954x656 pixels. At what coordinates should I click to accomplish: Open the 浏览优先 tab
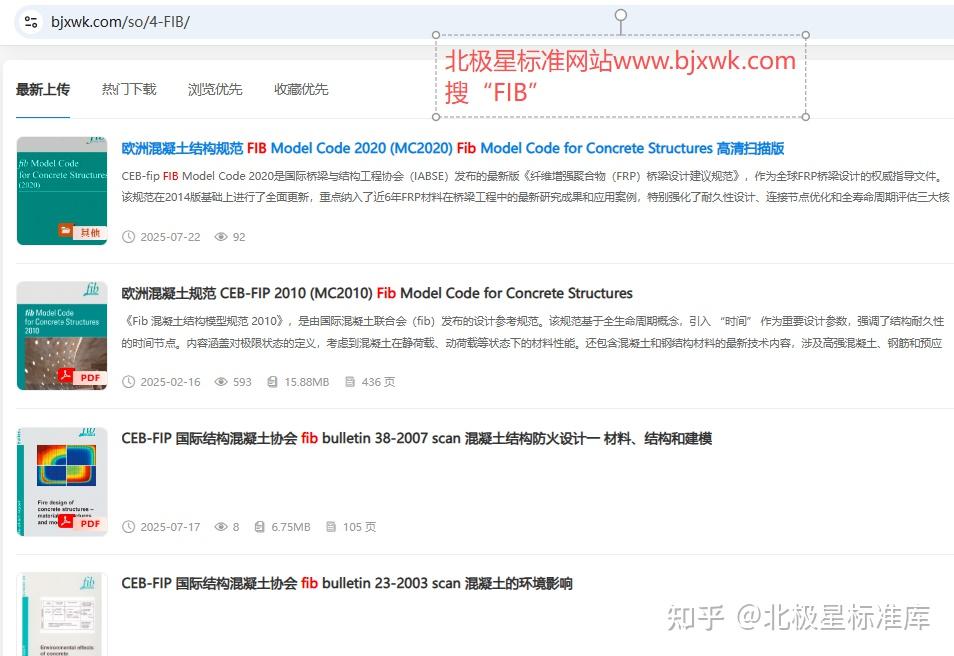[214, 89]
